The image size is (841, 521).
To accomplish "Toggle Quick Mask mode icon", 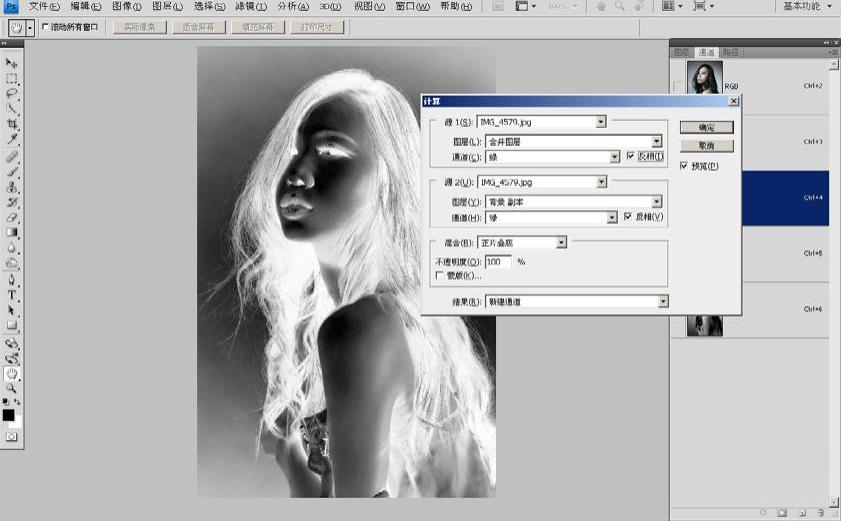I will coord(11,437).
